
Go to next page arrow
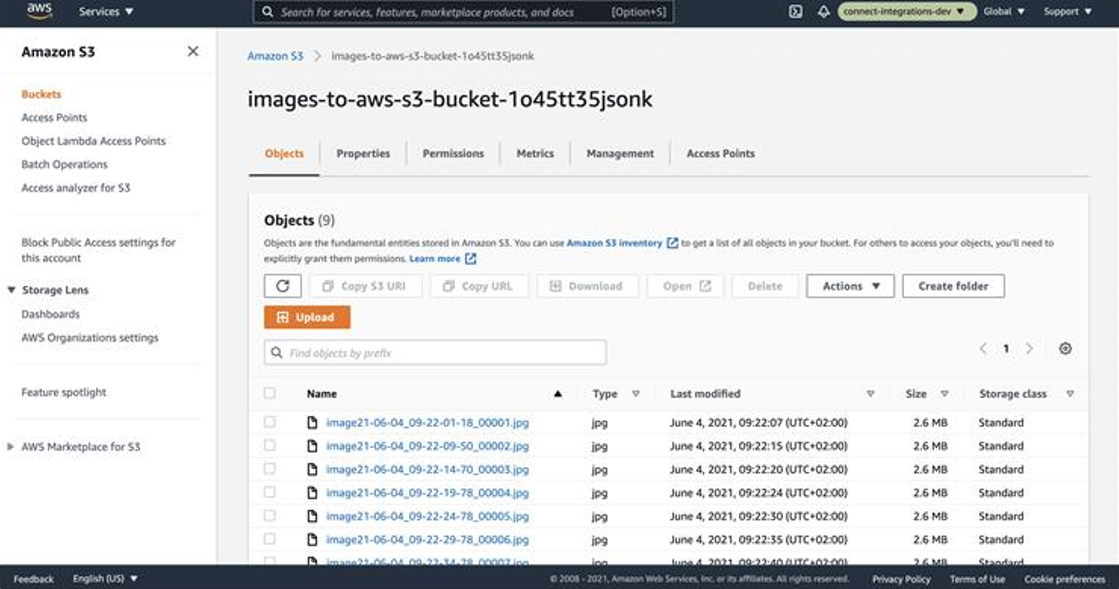tap(1029, 348)
